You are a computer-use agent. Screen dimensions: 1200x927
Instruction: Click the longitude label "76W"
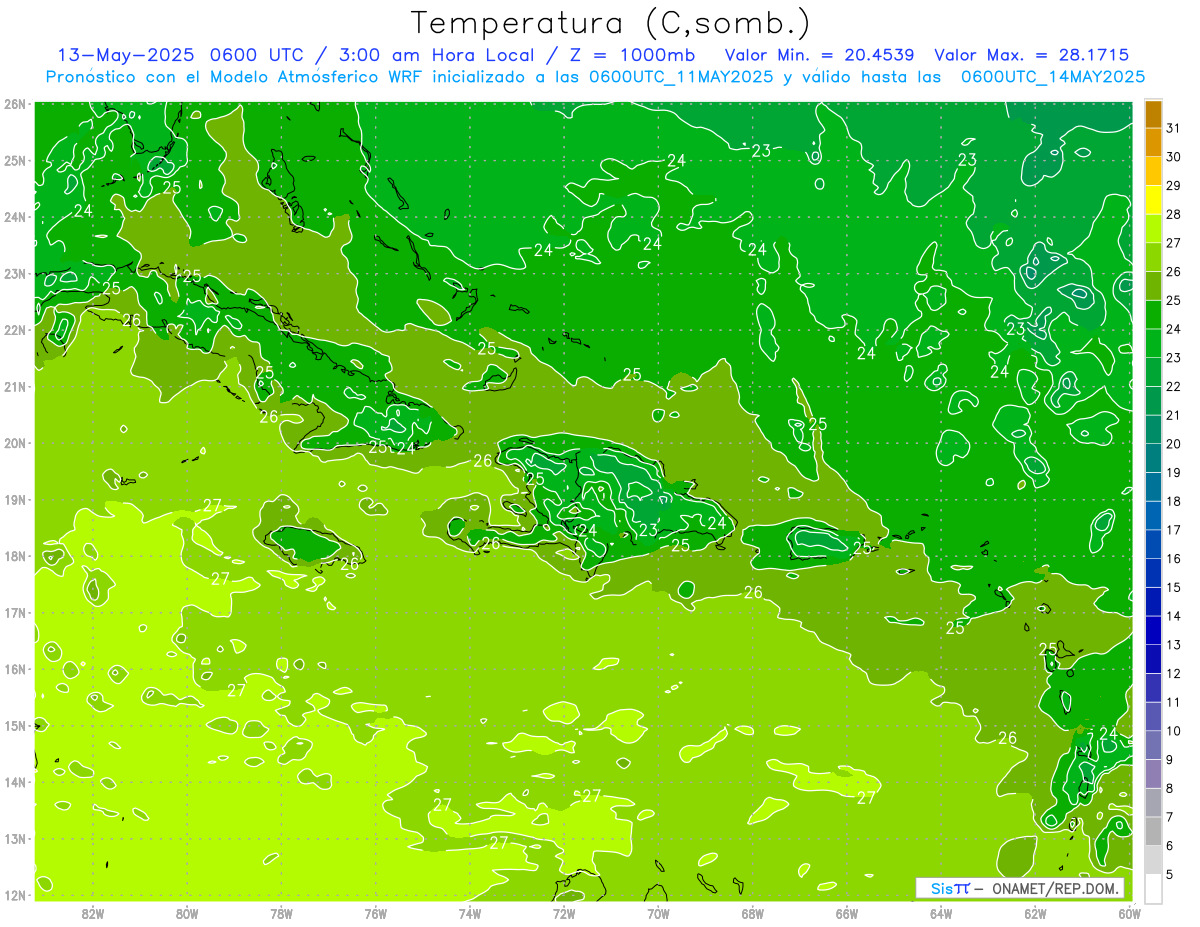376,913
